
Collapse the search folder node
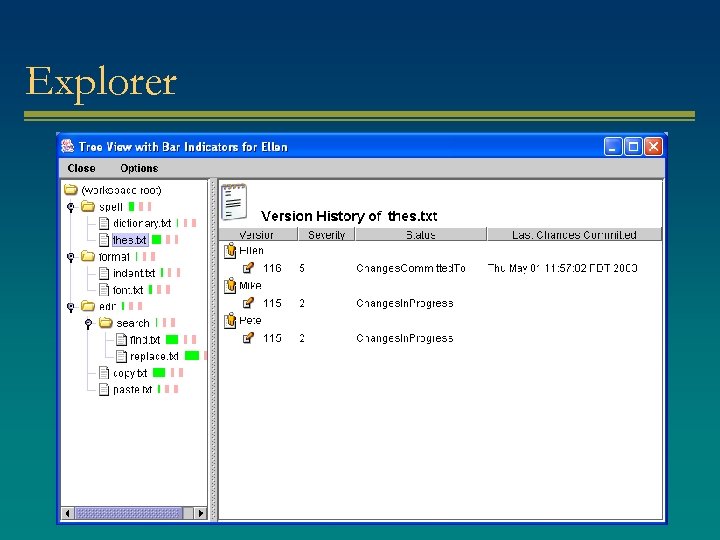88,323
